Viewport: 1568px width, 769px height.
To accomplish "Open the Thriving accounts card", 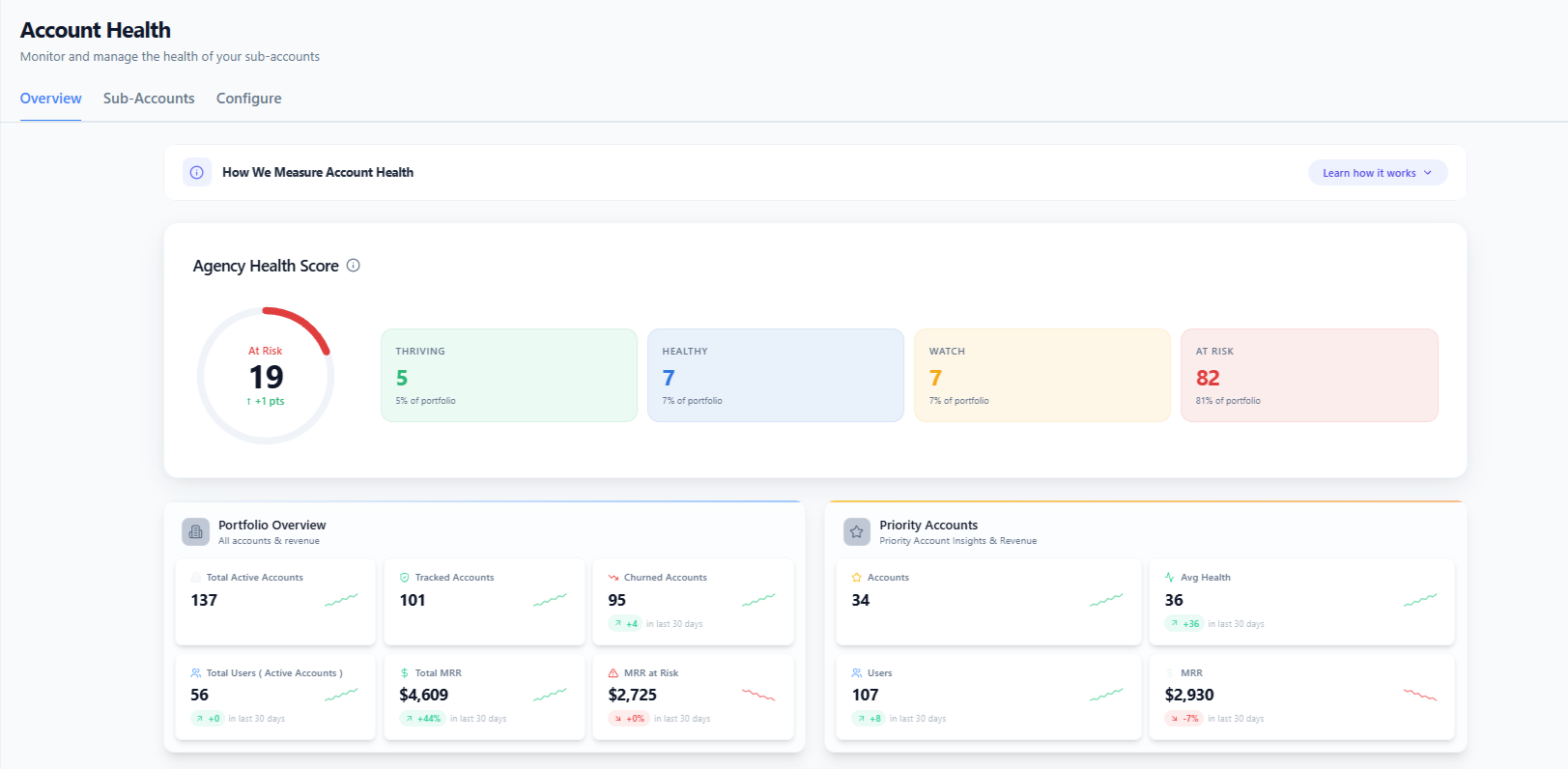I will click(x=509, y=376).
